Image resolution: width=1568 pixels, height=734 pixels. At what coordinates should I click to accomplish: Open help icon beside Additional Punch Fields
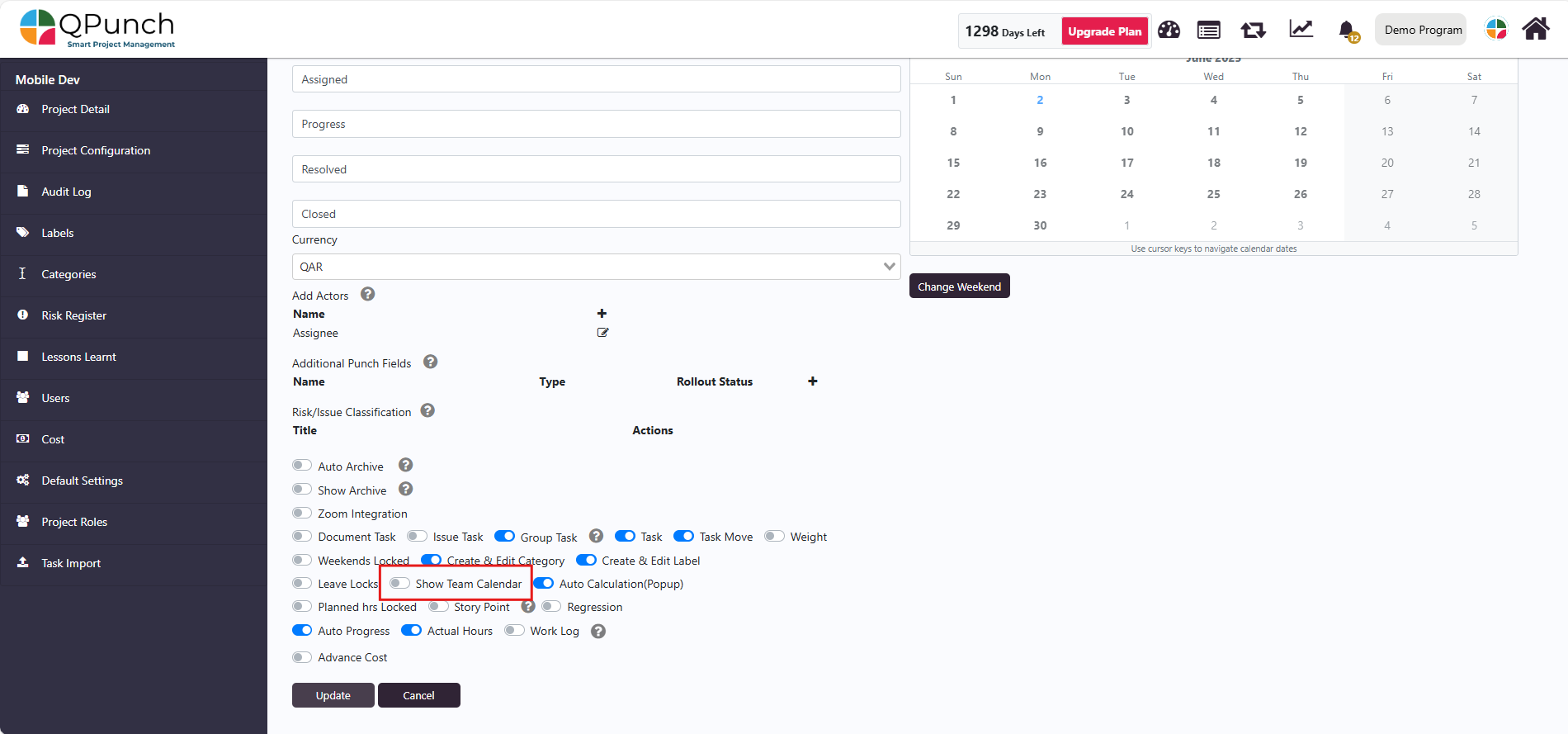(x=430, y=362)
